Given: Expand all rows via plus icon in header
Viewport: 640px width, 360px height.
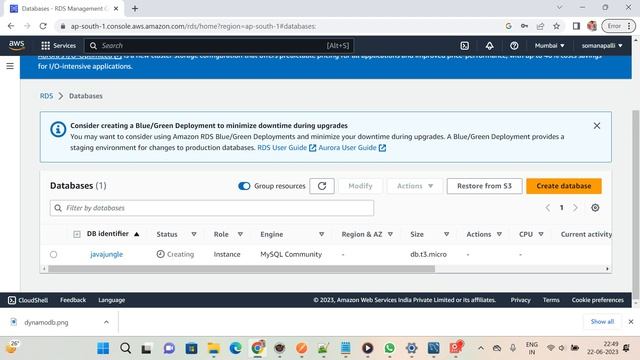Looking at the screenshot, I should (77, 234).
